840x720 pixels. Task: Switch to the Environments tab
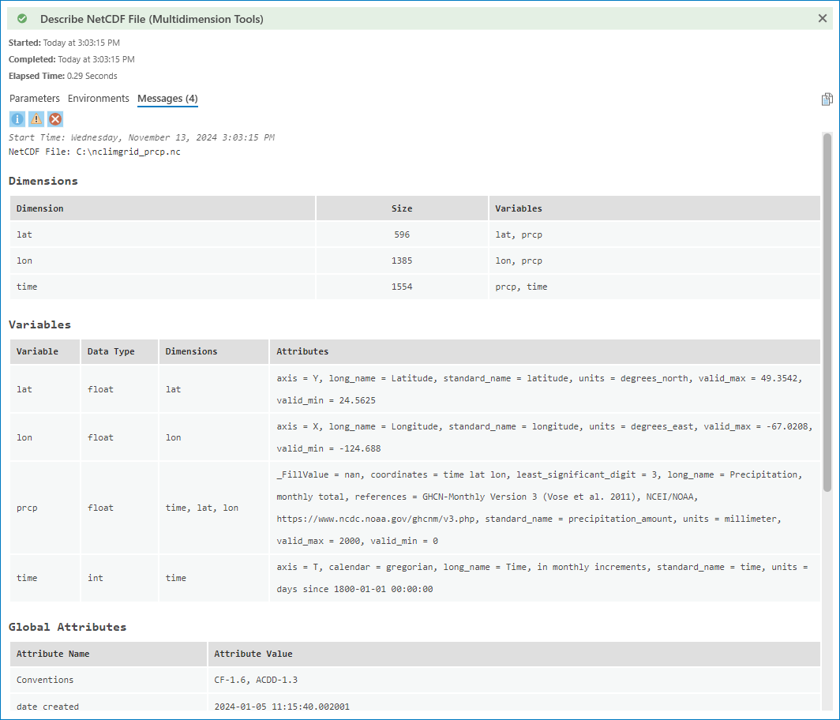pyautogui.click(x=98, y=98)
